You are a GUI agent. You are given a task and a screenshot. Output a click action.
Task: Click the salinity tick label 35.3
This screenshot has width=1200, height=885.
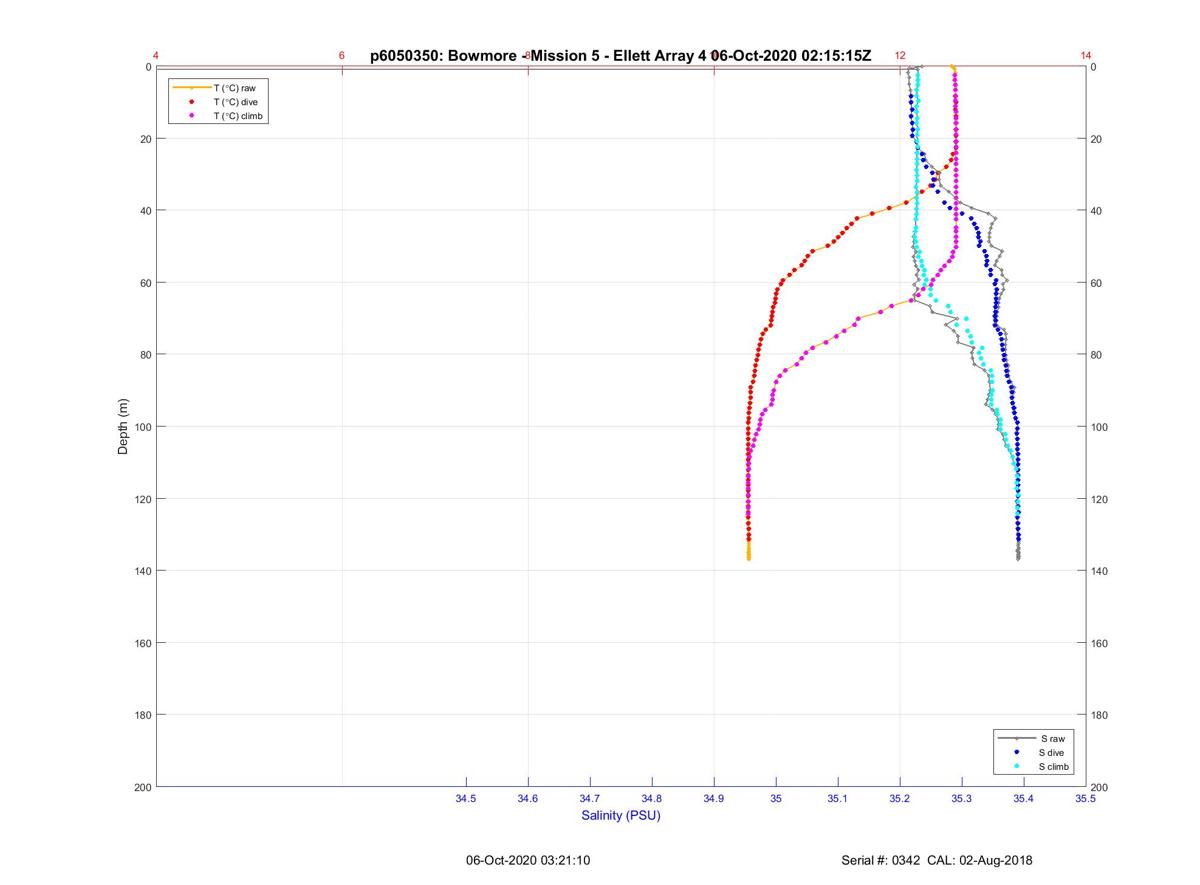click(962, 799)
